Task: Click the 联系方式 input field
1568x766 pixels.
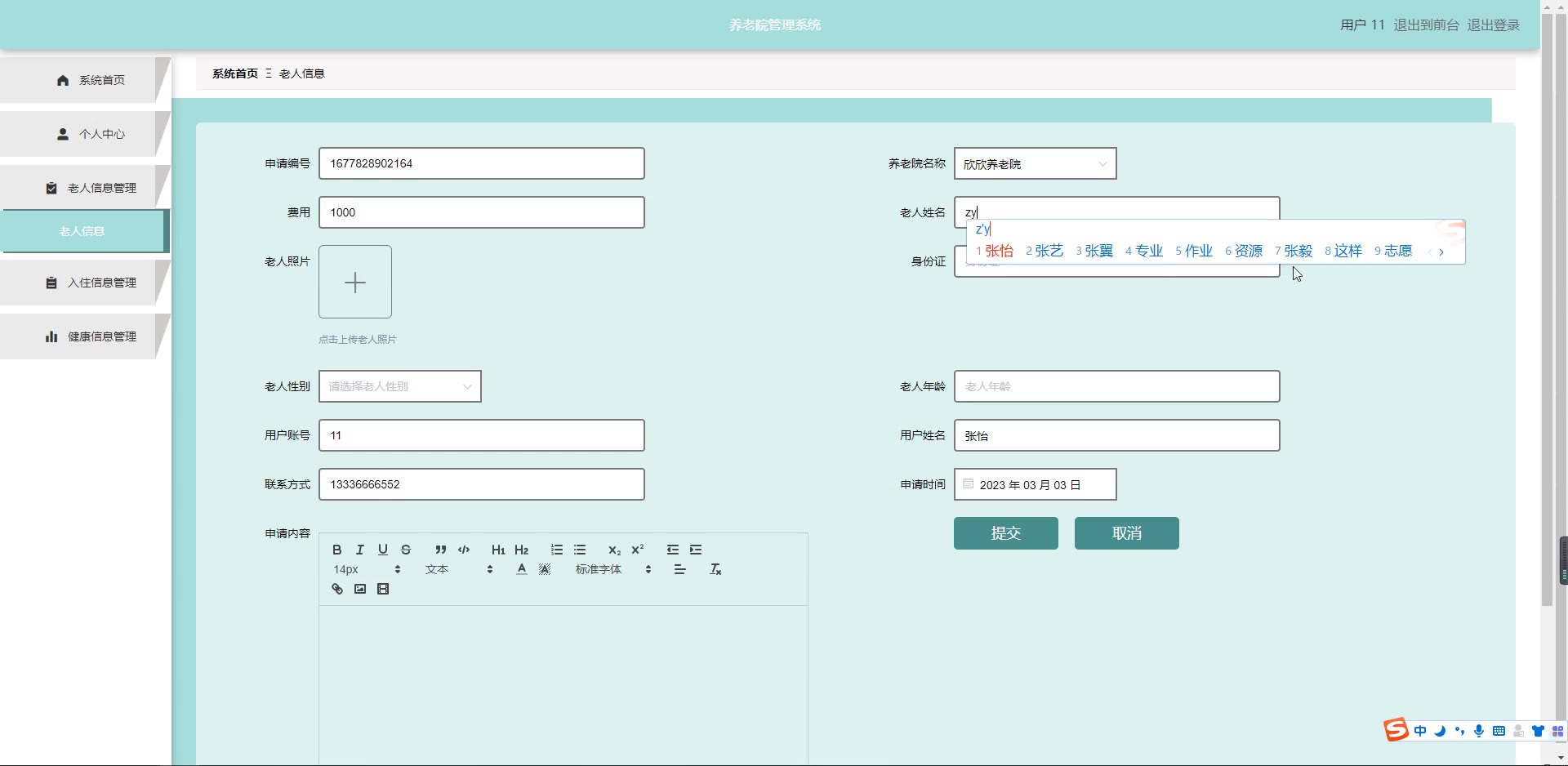Action: tap(482, 484)
